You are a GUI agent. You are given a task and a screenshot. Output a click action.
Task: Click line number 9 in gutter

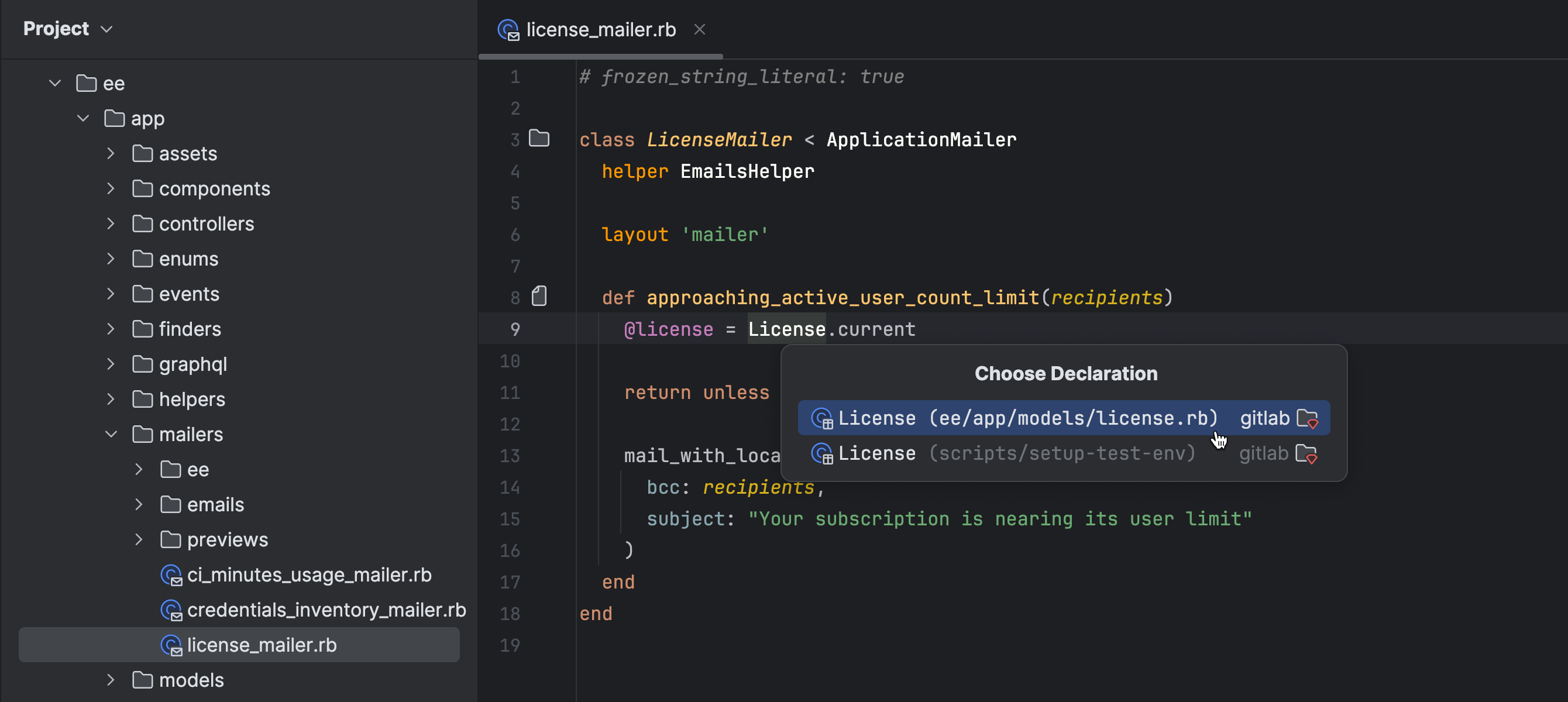515,329
